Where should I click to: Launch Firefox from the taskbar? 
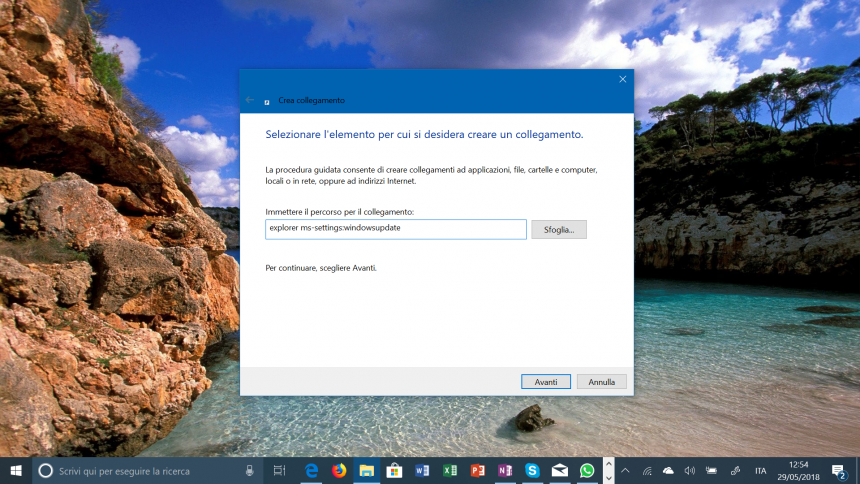[339, 471]
